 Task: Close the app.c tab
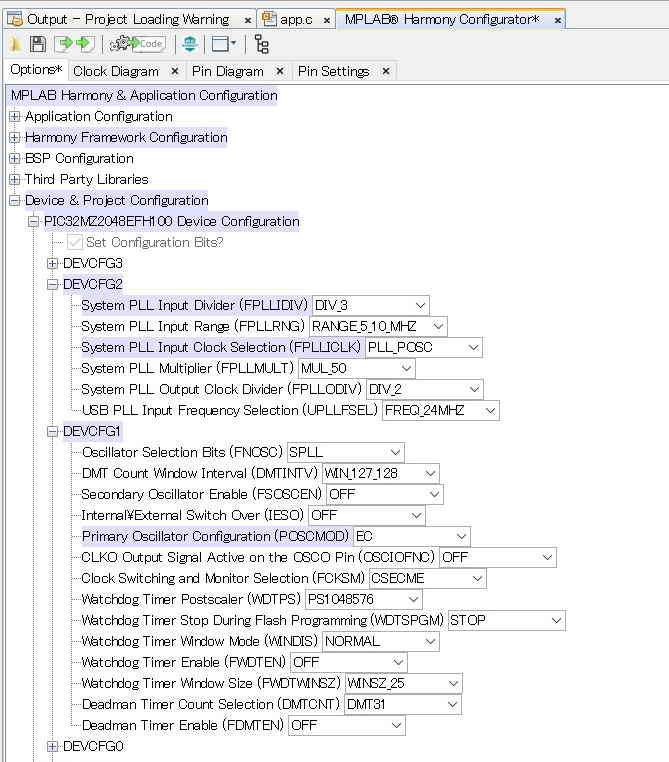tap(326, 20)
